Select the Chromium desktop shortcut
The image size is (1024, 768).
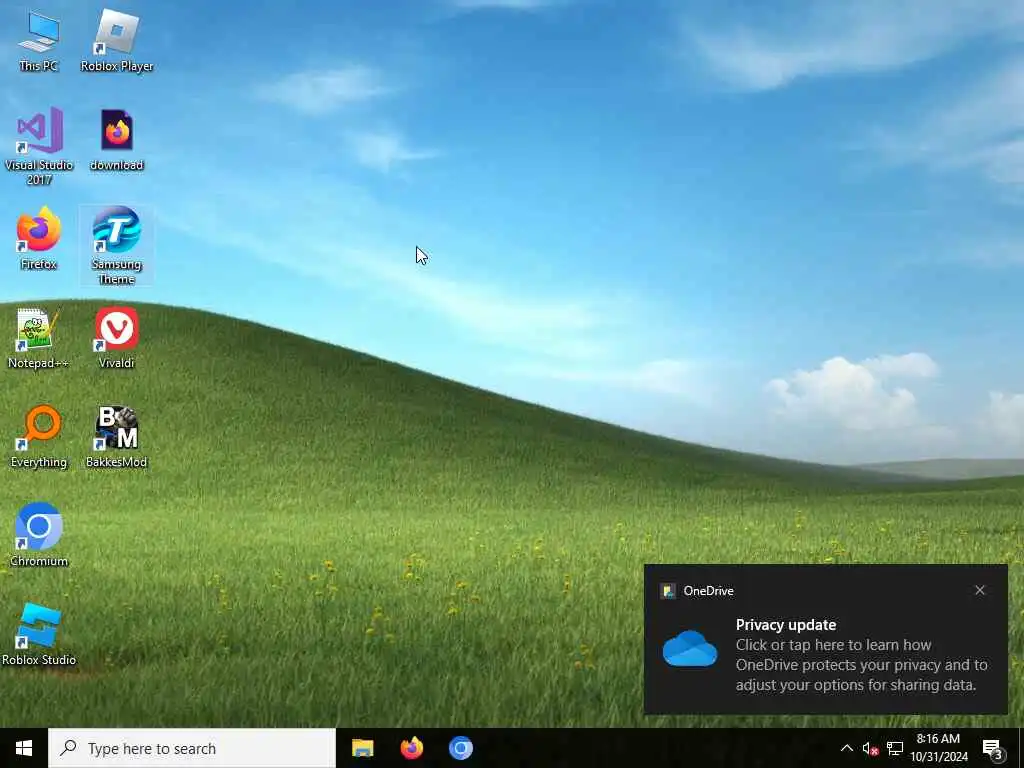pos(39,536)
